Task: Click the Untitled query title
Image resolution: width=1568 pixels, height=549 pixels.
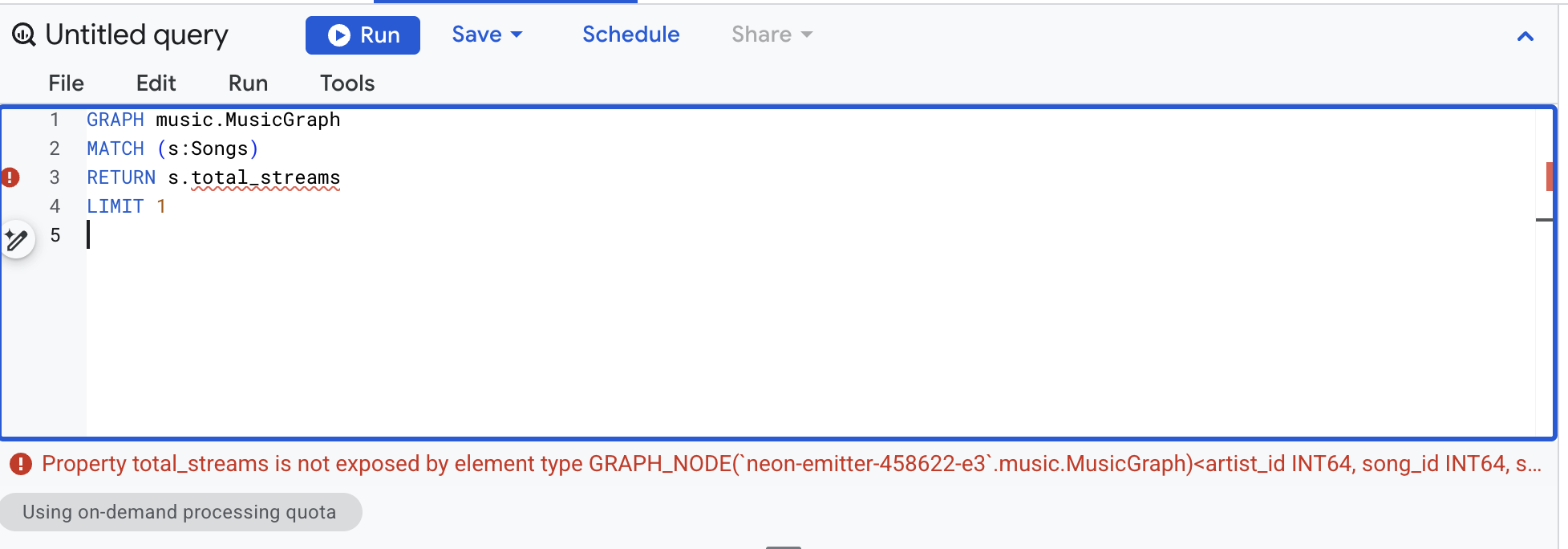Action: pos(136,35)
